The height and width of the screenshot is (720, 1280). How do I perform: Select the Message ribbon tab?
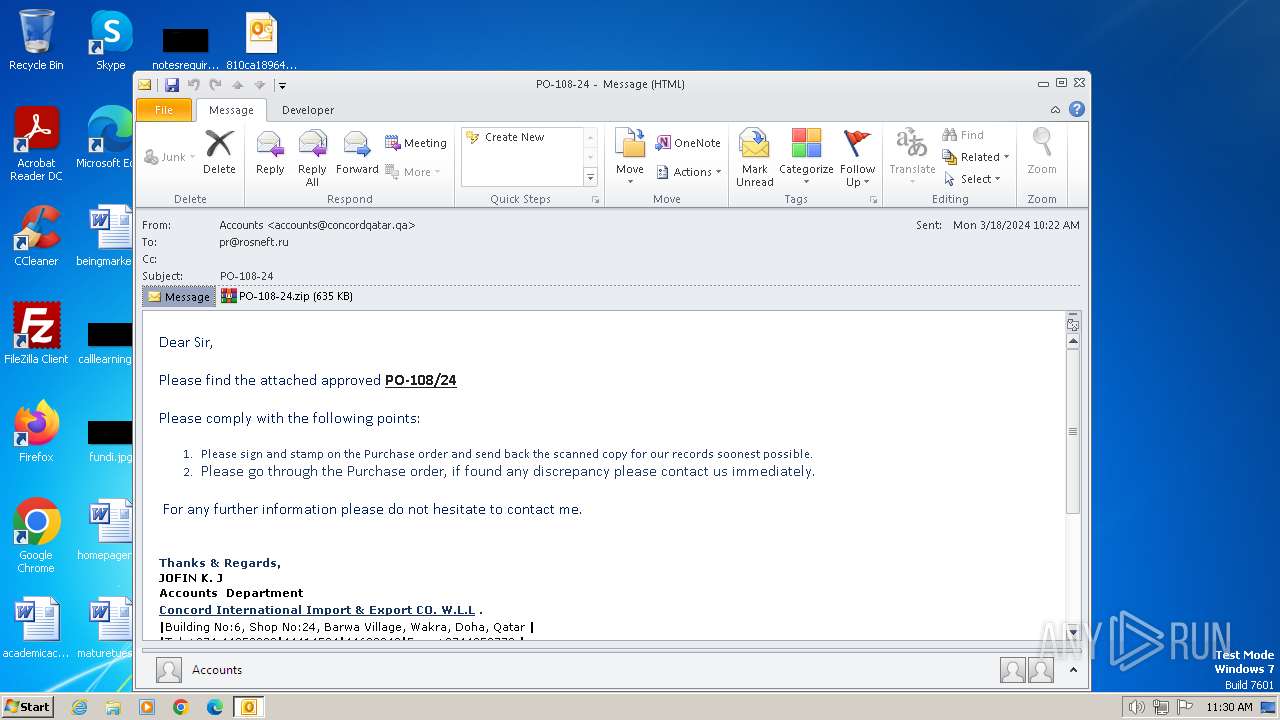tap(231, 110)
